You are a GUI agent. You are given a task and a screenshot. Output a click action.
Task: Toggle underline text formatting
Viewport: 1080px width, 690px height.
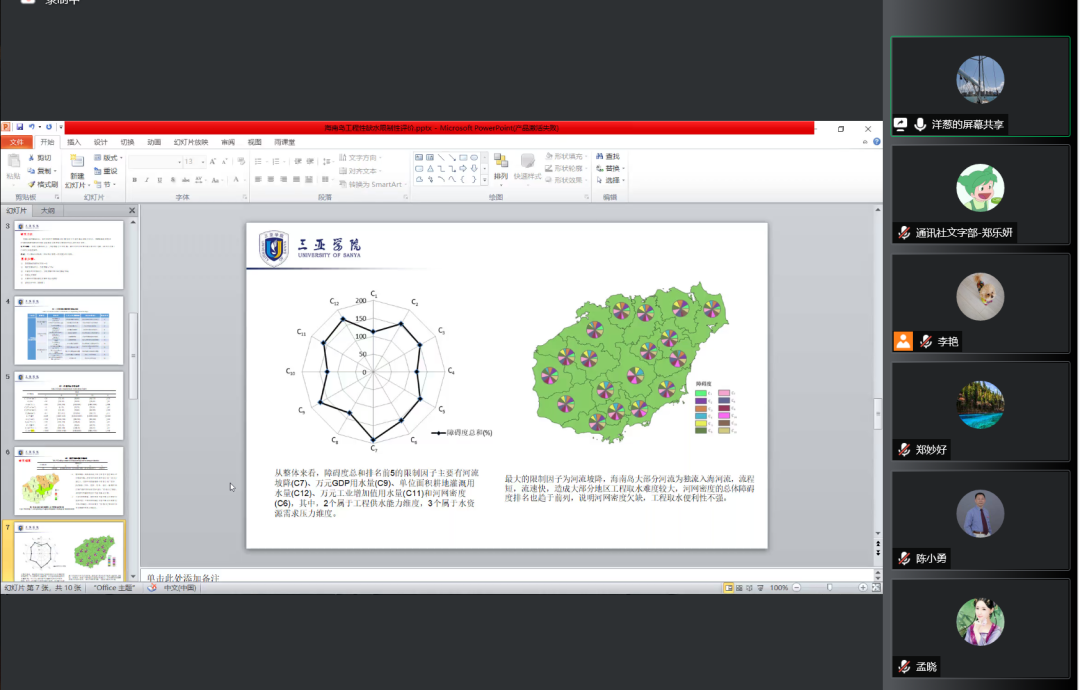coord(161,180)
